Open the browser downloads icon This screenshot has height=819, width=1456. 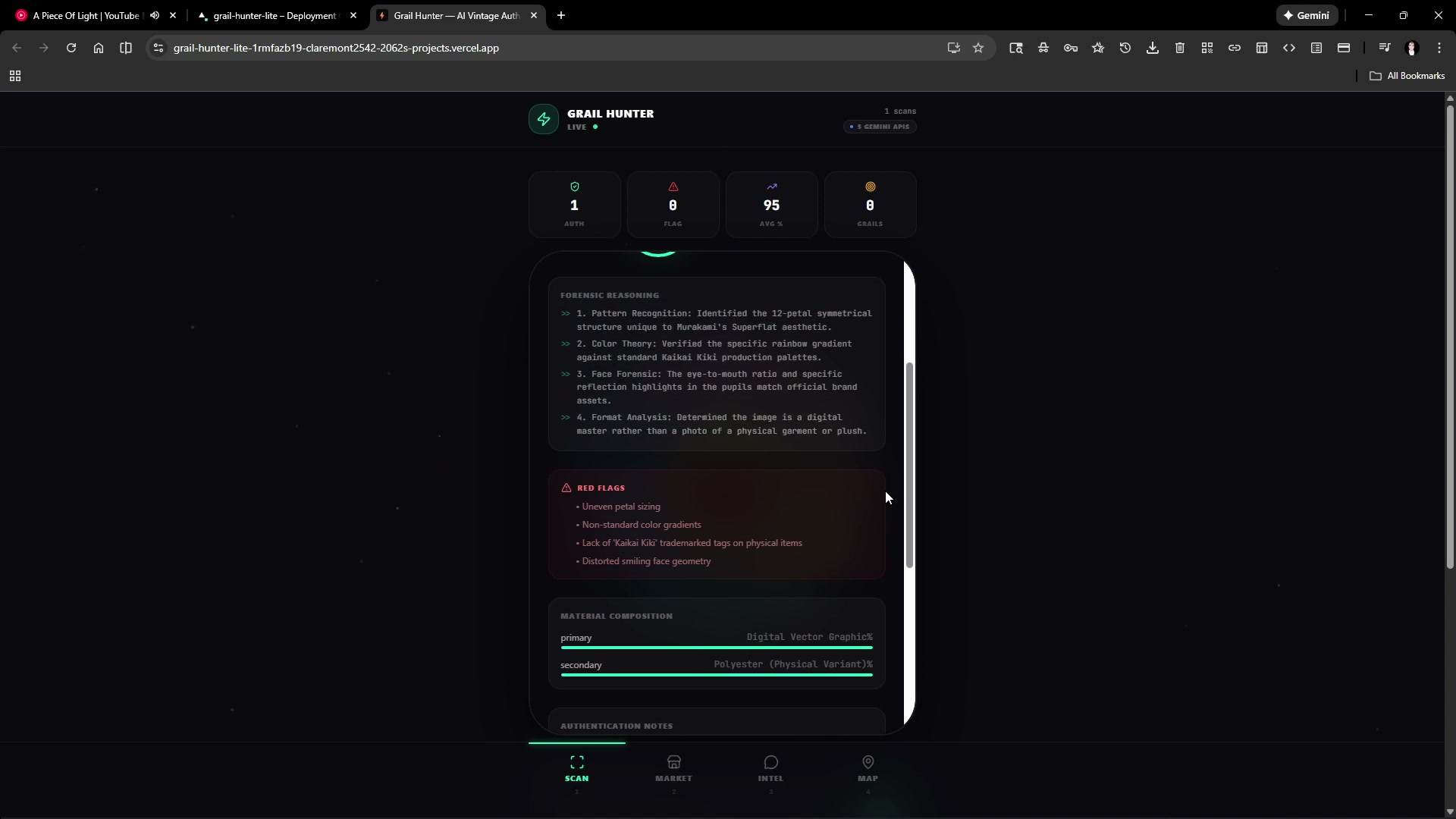1152,48
